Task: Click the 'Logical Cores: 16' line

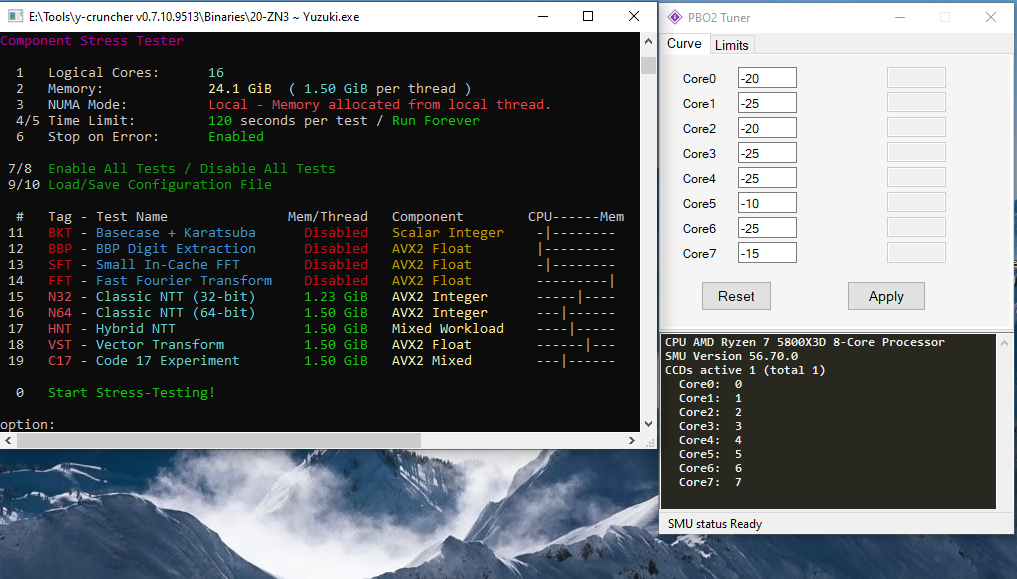Action: [120, 73]
